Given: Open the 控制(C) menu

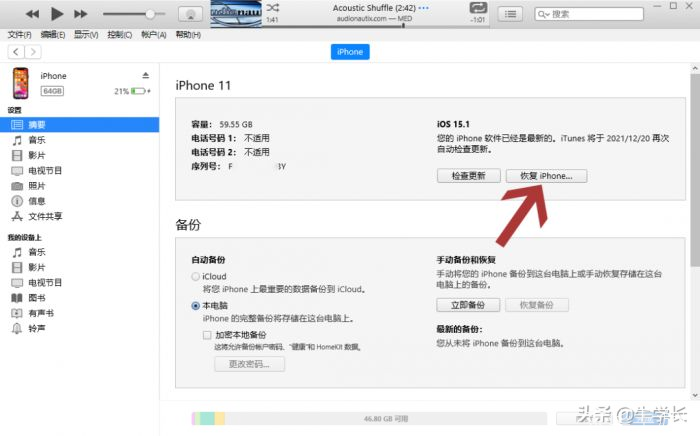Looking at the screenshot, I should (120, 35).
